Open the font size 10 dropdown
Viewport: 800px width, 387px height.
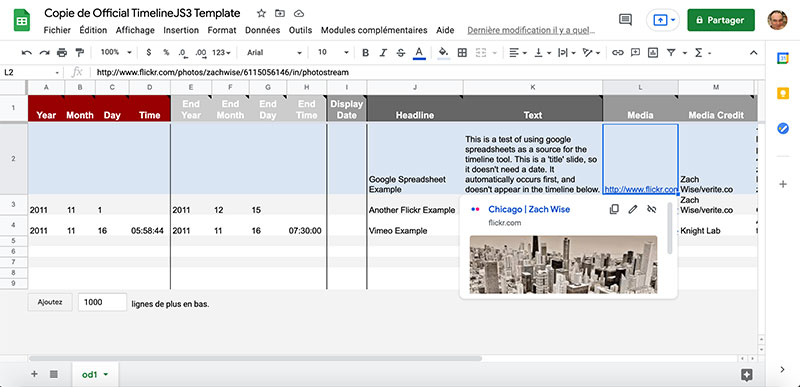[x=333, y=53]
